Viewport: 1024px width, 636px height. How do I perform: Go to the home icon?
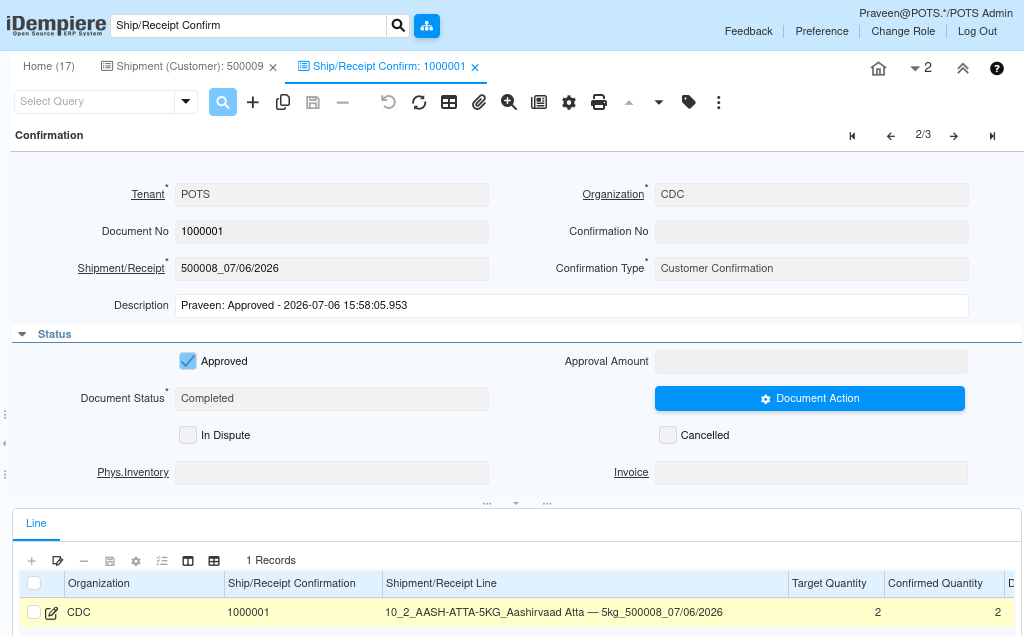[878, 69]
